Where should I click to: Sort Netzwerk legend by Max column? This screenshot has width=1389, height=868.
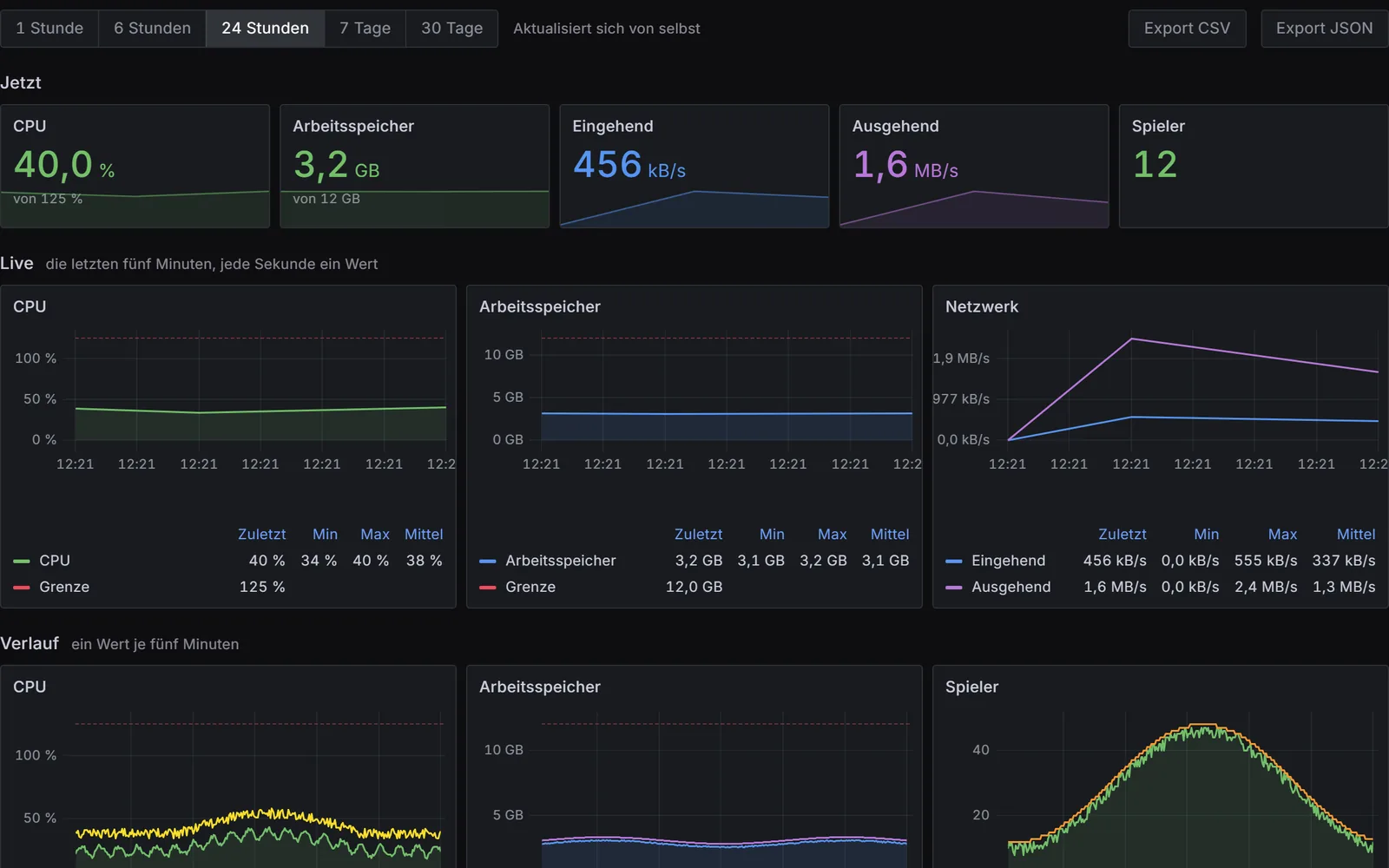pos(1282,535)
